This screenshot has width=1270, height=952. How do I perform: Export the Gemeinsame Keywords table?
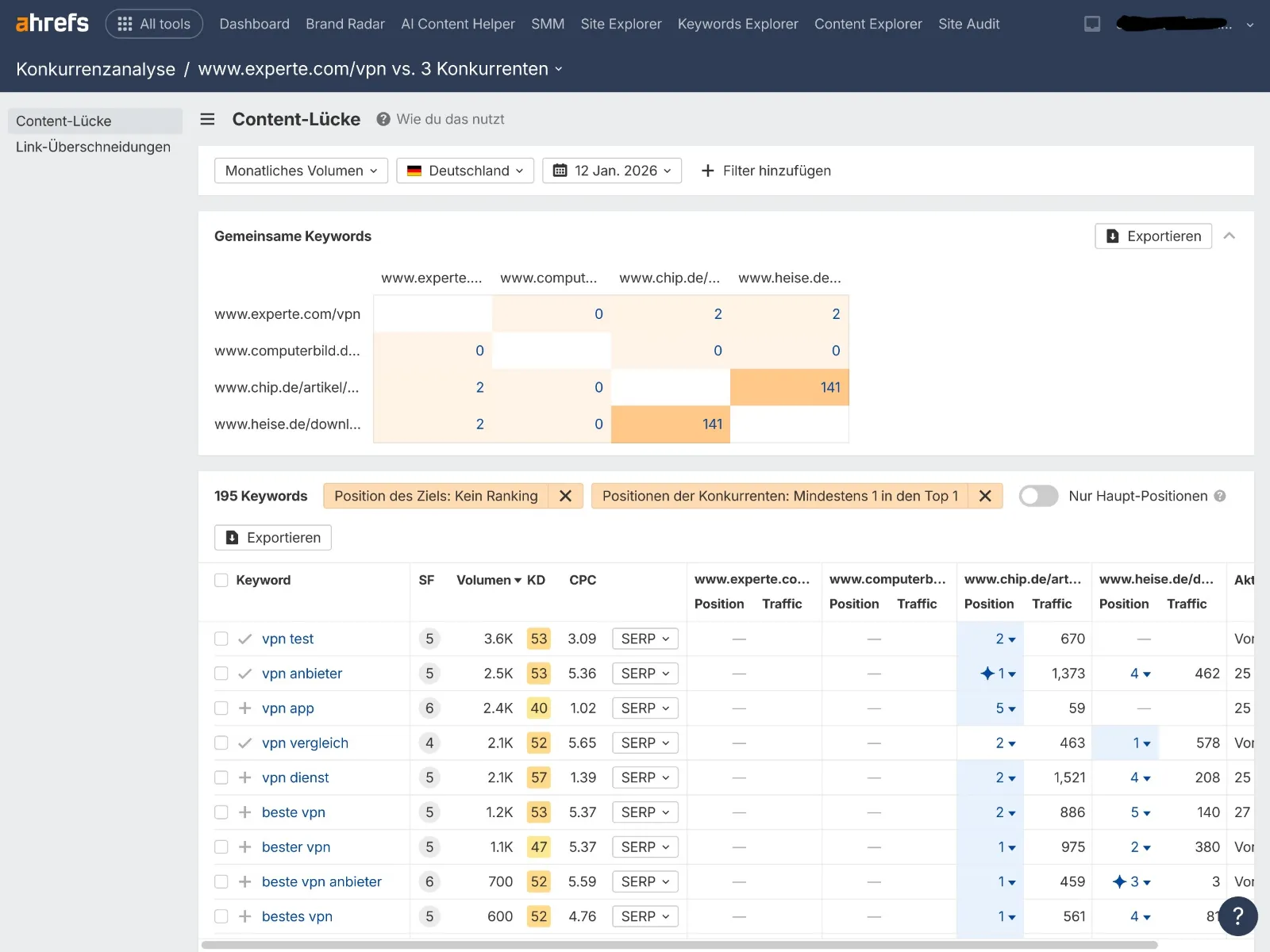(x=1153, y=236)
